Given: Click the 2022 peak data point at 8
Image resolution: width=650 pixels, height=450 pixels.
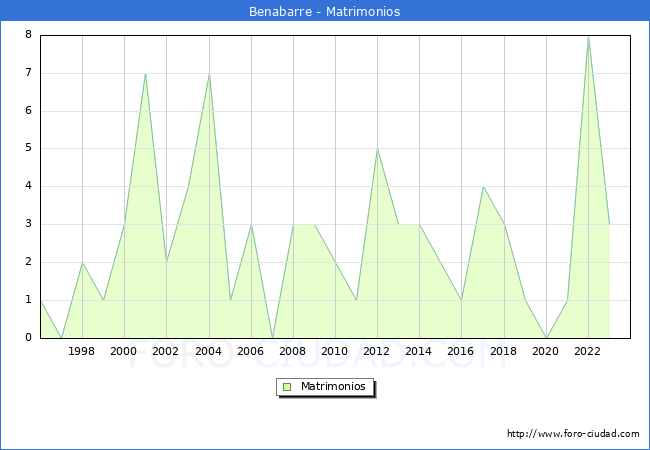Looking at the screenshot, I should coord(588,37).
